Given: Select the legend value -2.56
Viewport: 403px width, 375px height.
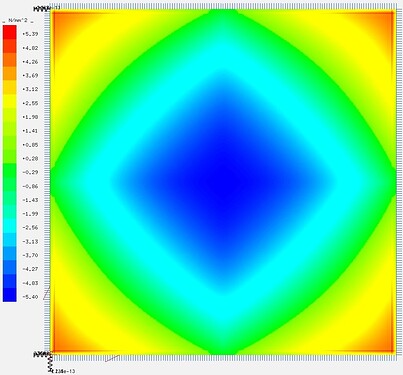Looking at the screenshot, I should pos(30,228).
